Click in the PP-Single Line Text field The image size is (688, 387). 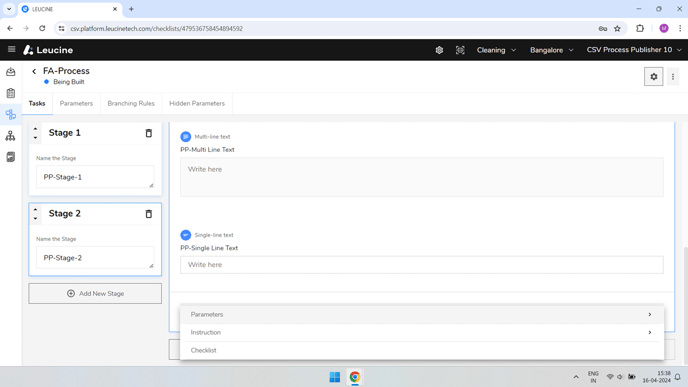[422, 265]
